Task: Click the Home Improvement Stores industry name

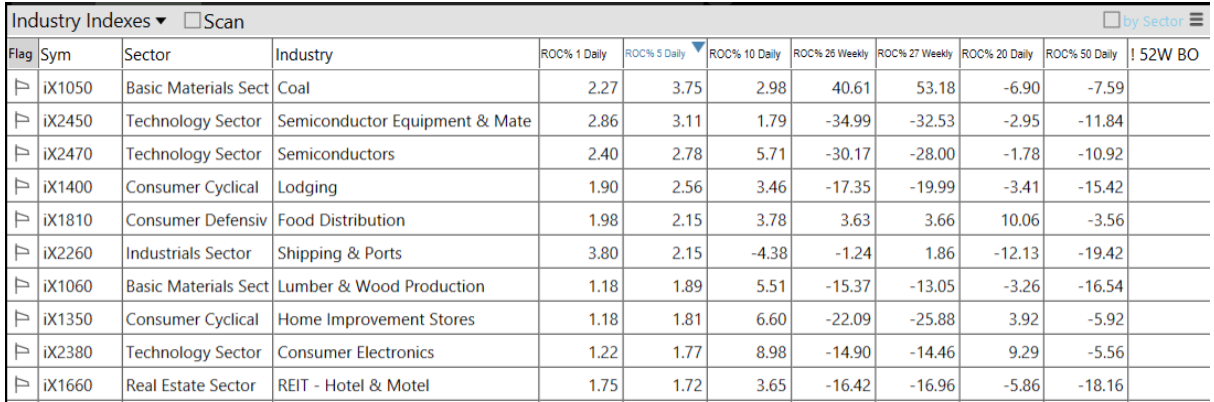Action: [376, 319]
